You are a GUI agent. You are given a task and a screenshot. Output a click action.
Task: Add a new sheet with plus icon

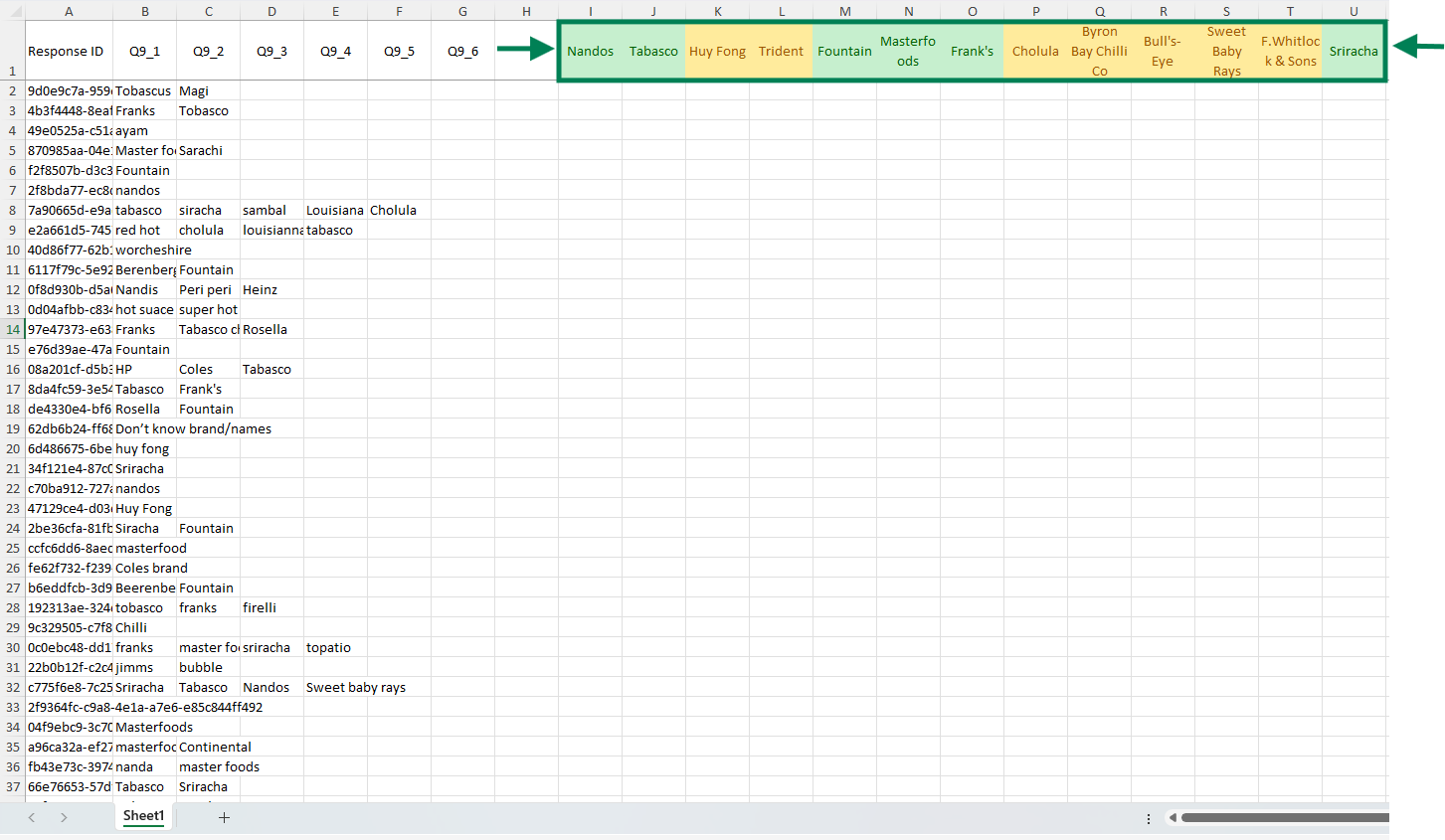[224, 817]
